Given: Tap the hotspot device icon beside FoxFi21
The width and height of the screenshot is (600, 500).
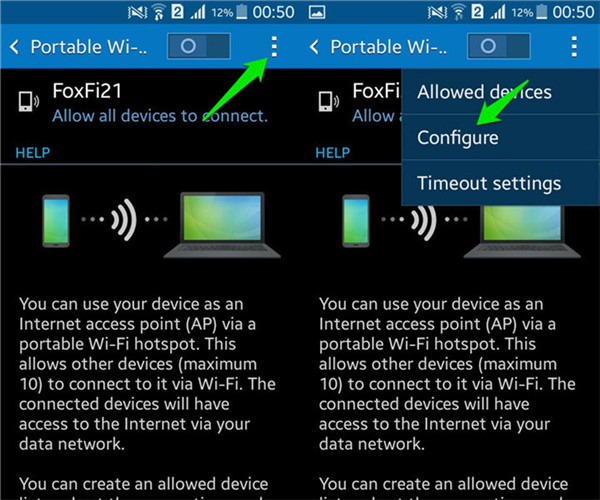Looking at the screenshot, I should [28, 102].
